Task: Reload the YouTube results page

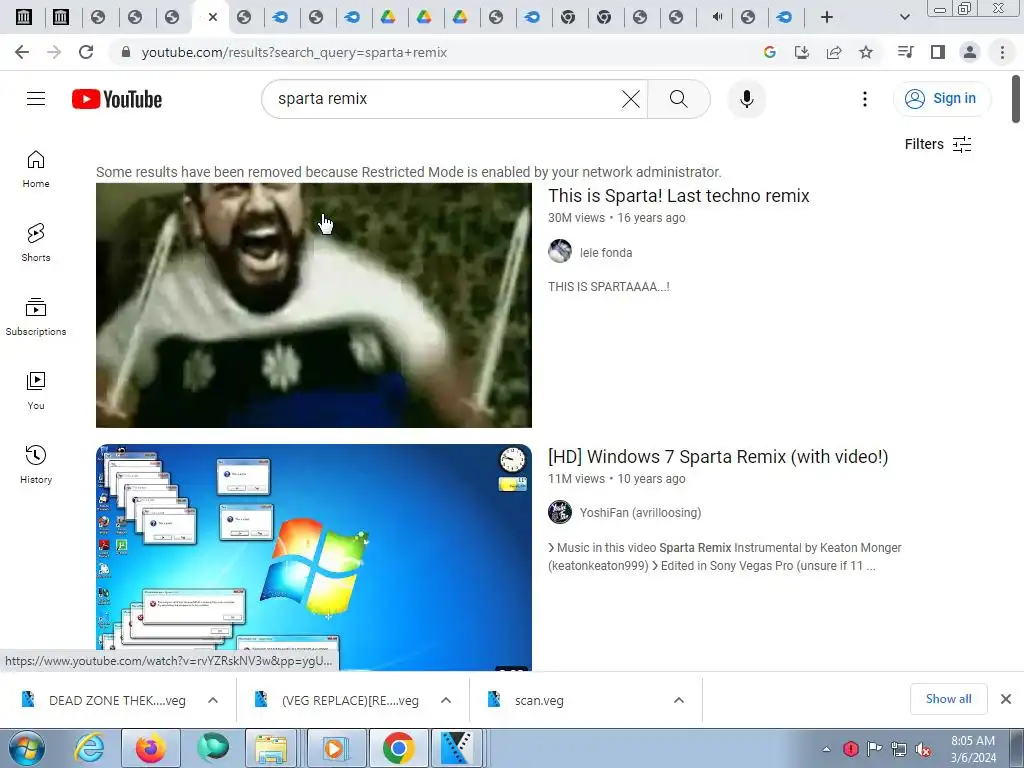Action: tap(86, 52)
